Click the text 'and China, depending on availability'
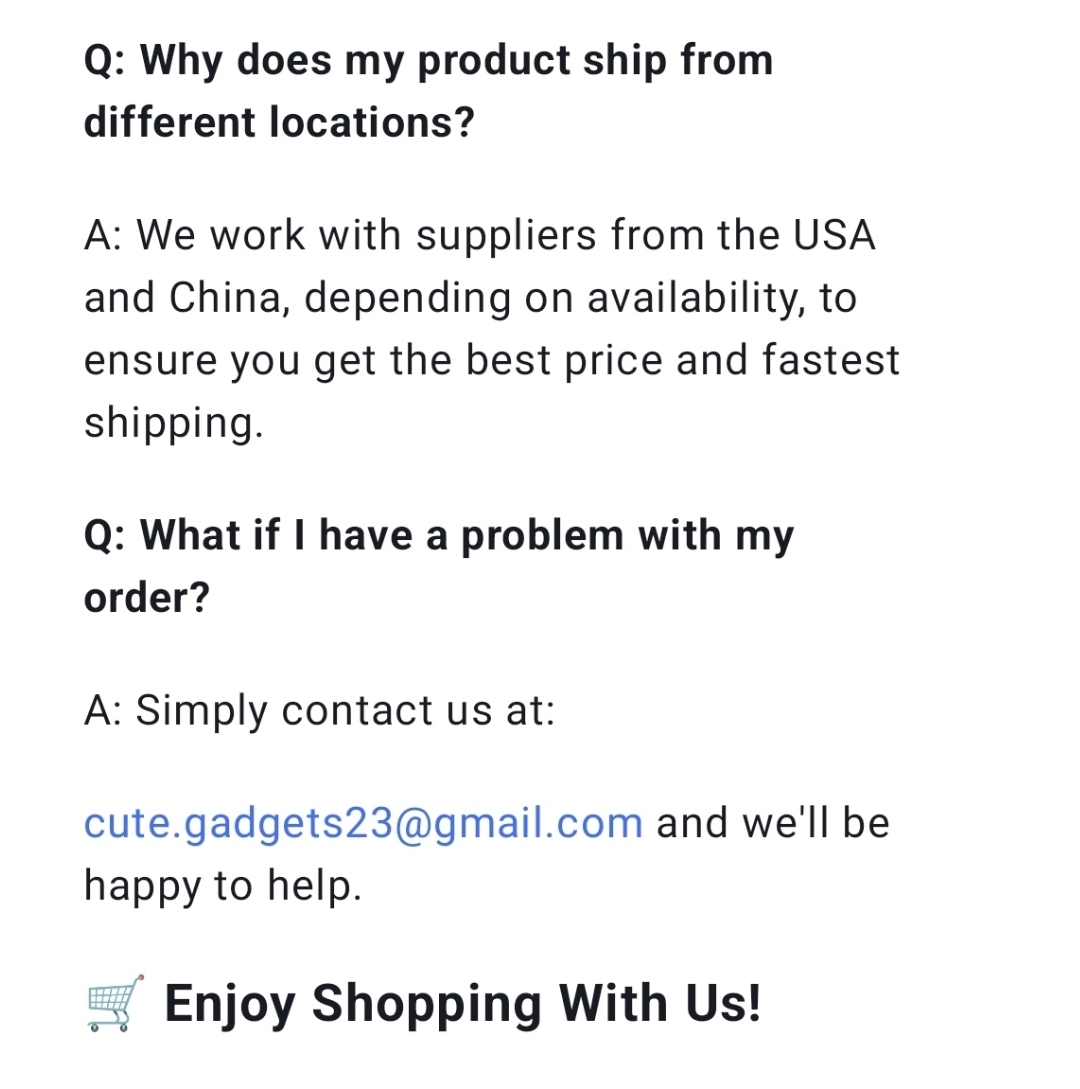This screenshot has width=1080, height=1089. (445, 299)
